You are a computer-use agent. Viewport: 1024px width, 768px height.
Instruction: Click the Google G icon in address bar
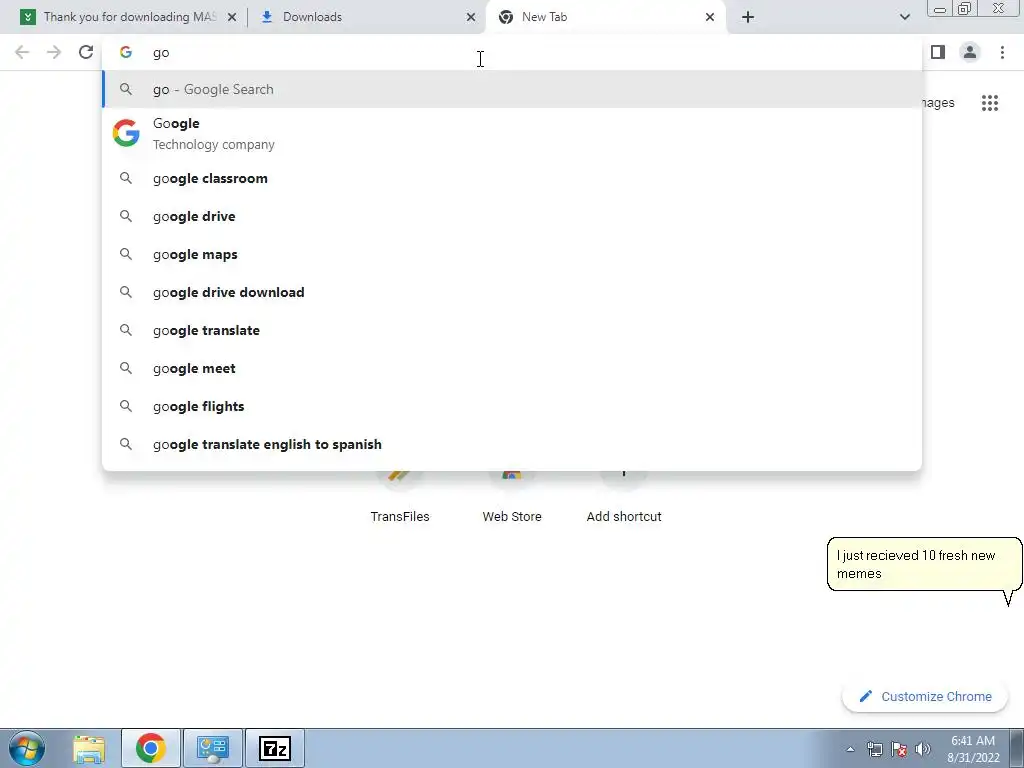(126, 52)
